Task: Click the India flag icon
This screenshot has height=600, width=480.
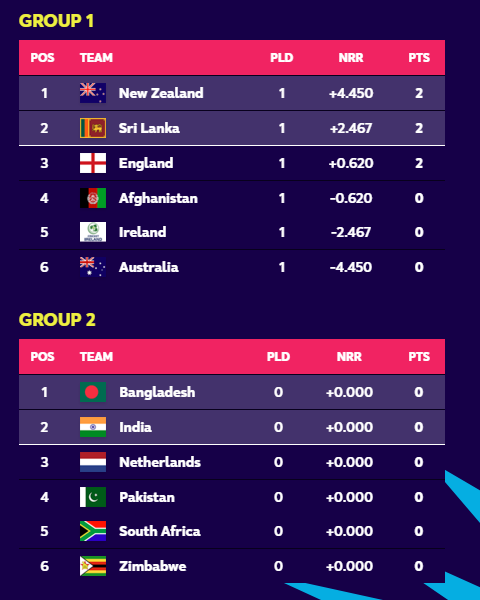Action: point(93,427)
